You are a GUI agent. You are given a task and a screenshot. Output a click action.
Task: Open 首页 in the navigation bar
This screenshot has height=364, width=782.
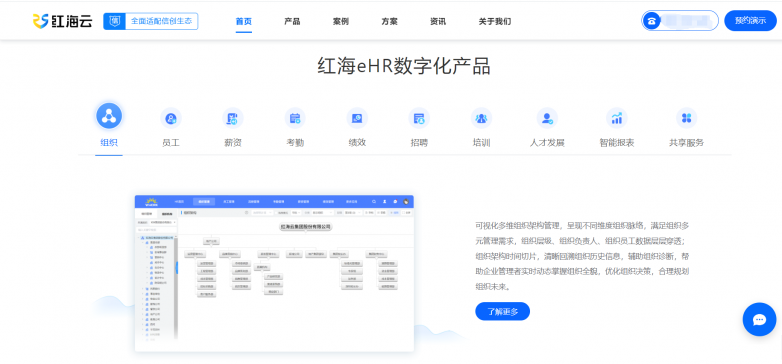point(244,21)
